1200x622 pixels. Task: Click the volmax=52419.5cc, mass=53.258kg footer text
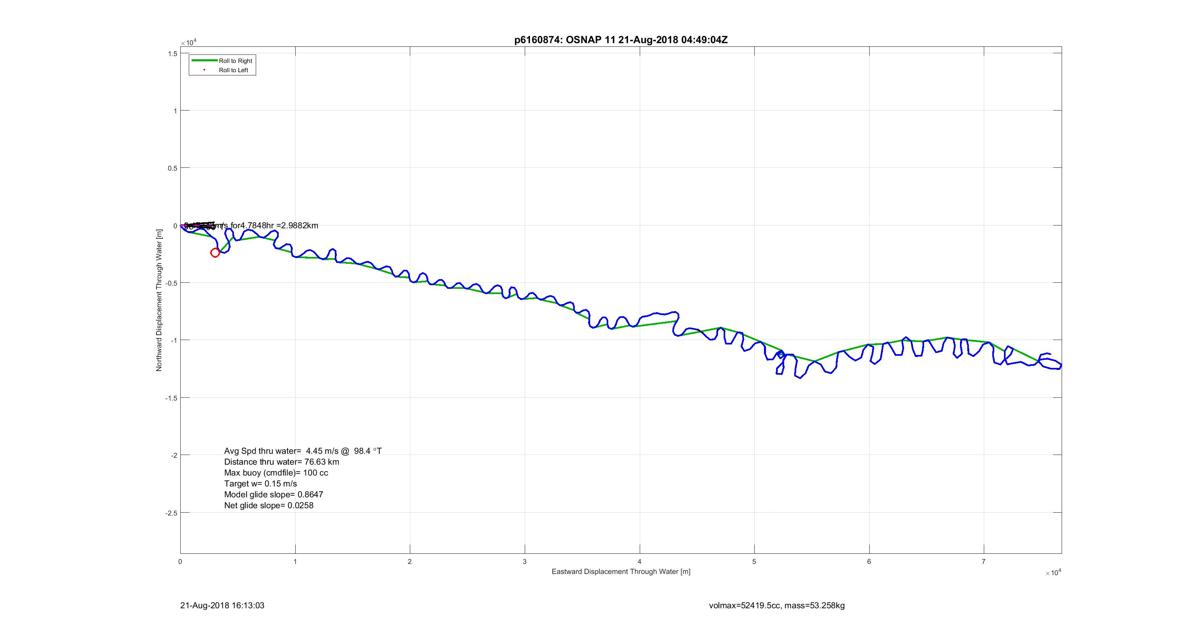point(776,605)
